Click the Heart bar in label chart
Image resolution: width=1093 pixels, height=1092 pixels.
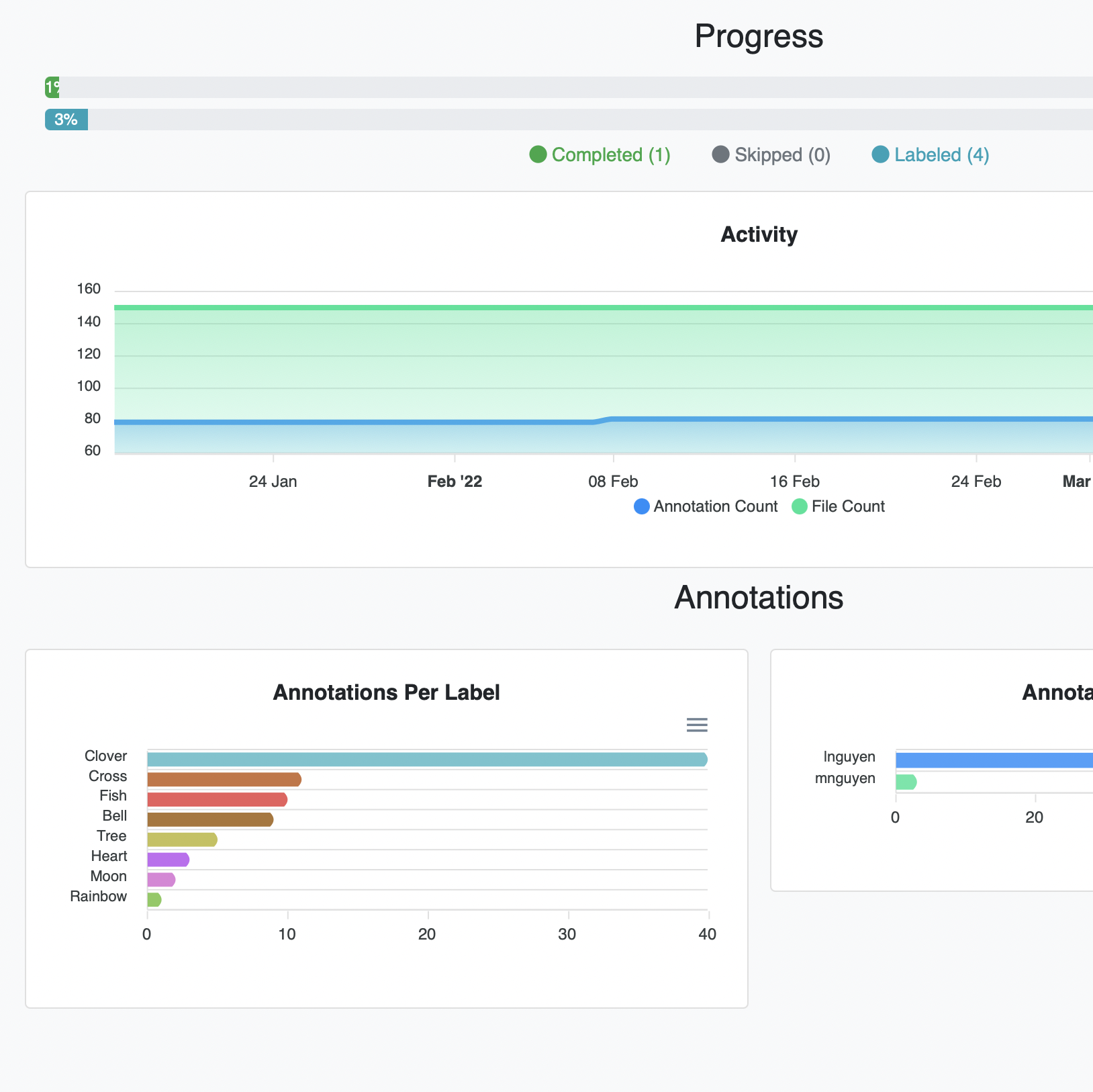168,860
